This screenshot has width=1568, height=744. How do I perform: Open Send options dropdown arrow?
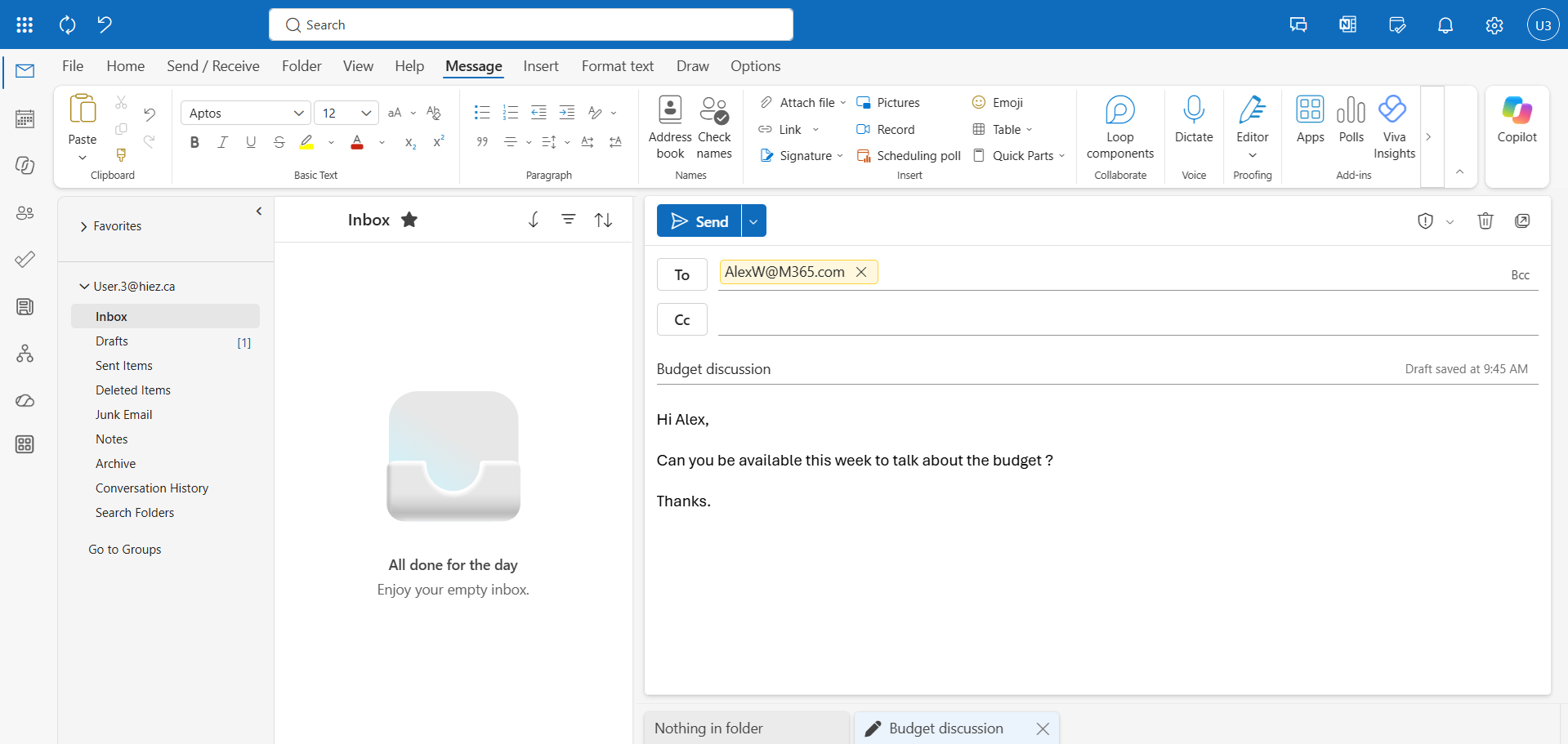(753, 221)
